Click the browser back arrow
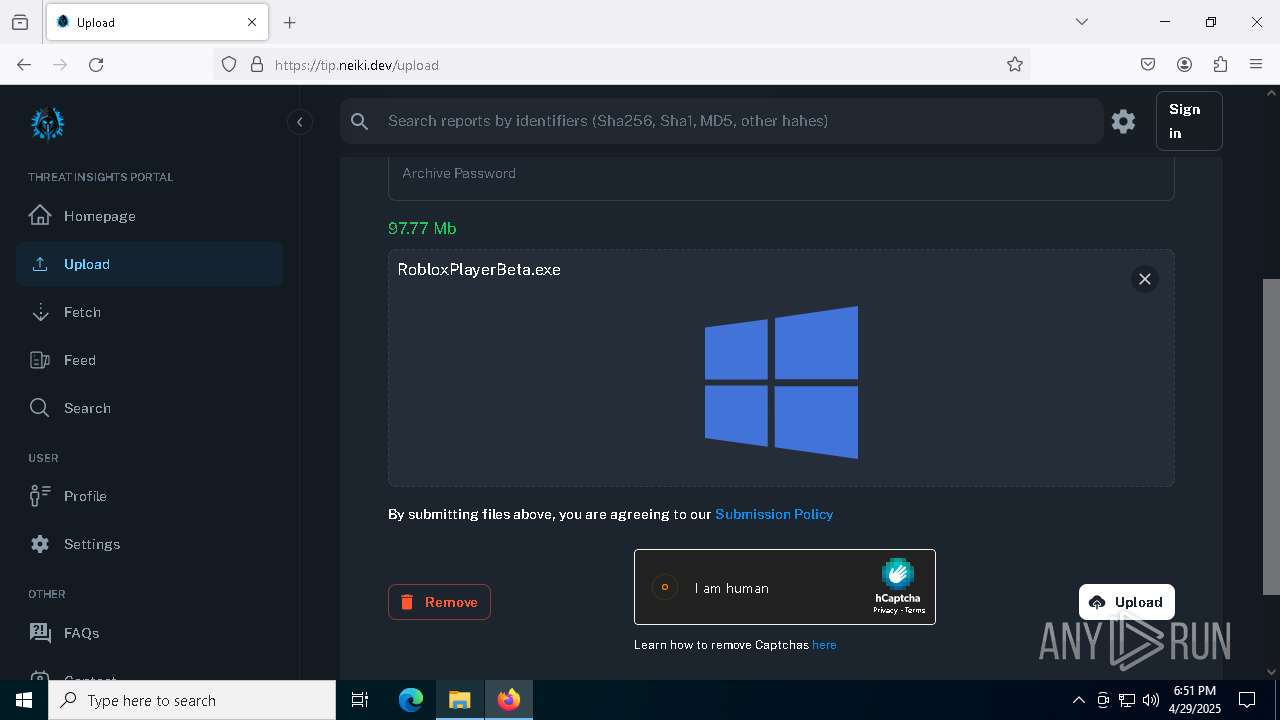 pyautogui.click(x=24, y=64)
